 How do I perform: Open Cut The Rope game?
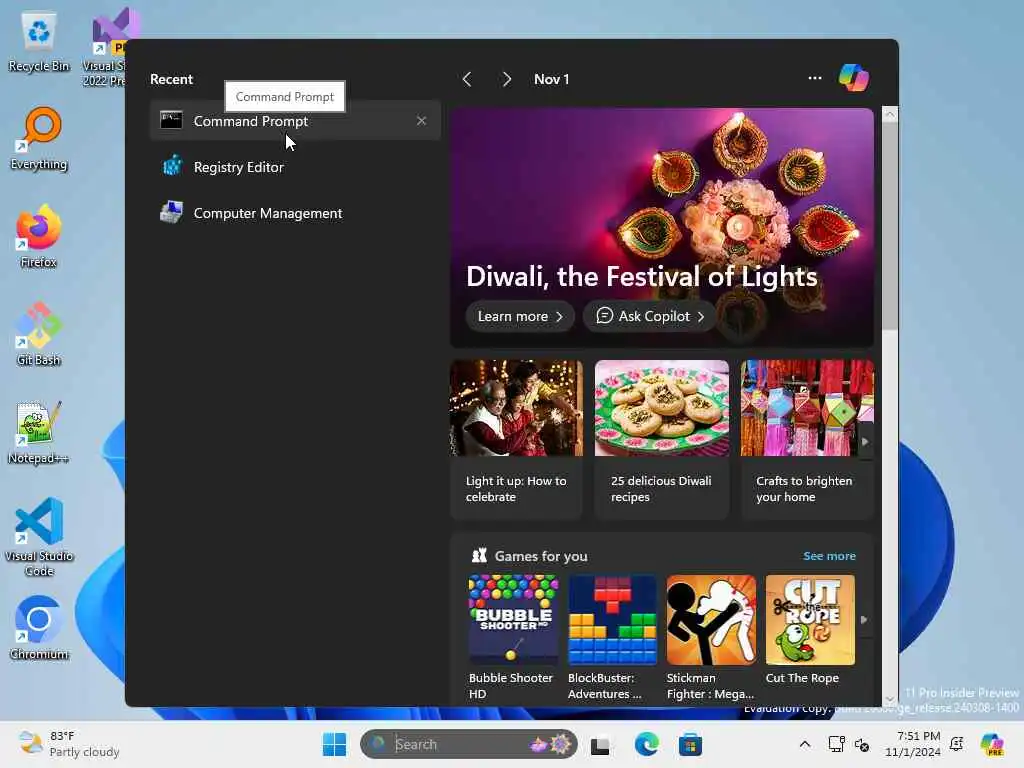click(810, 631)
